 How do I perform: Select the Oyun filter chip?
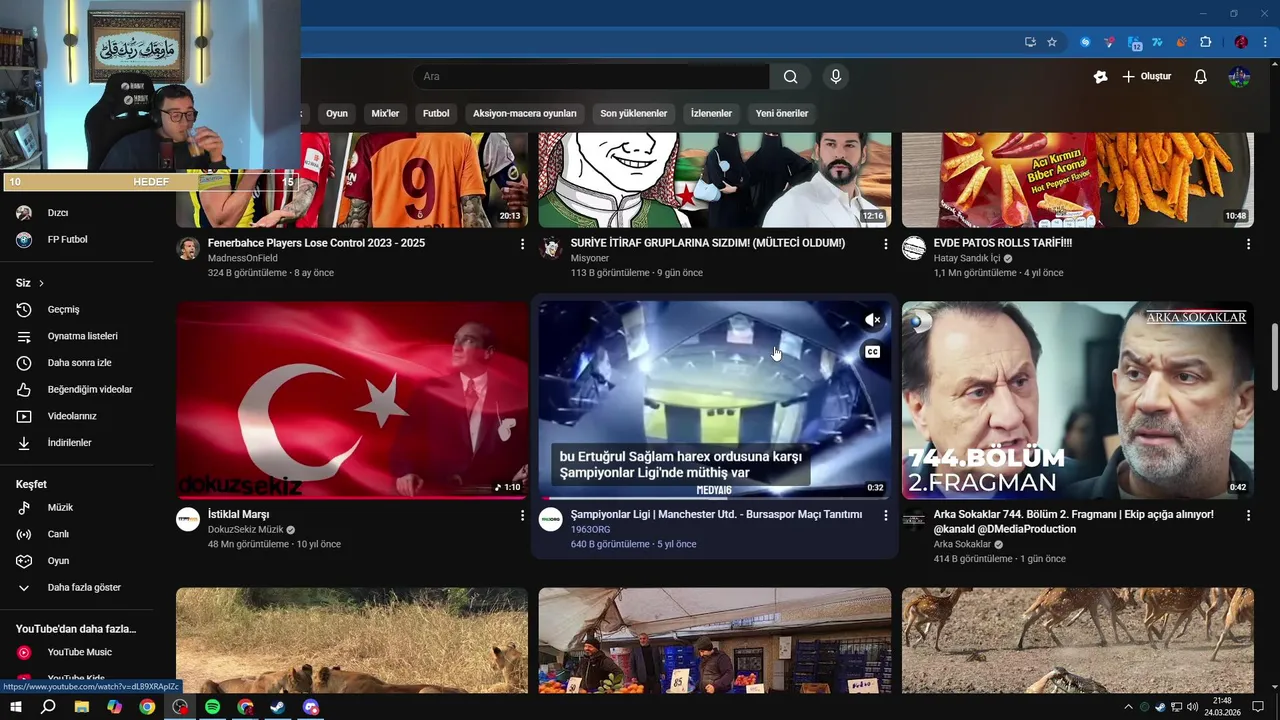[337, 113]
